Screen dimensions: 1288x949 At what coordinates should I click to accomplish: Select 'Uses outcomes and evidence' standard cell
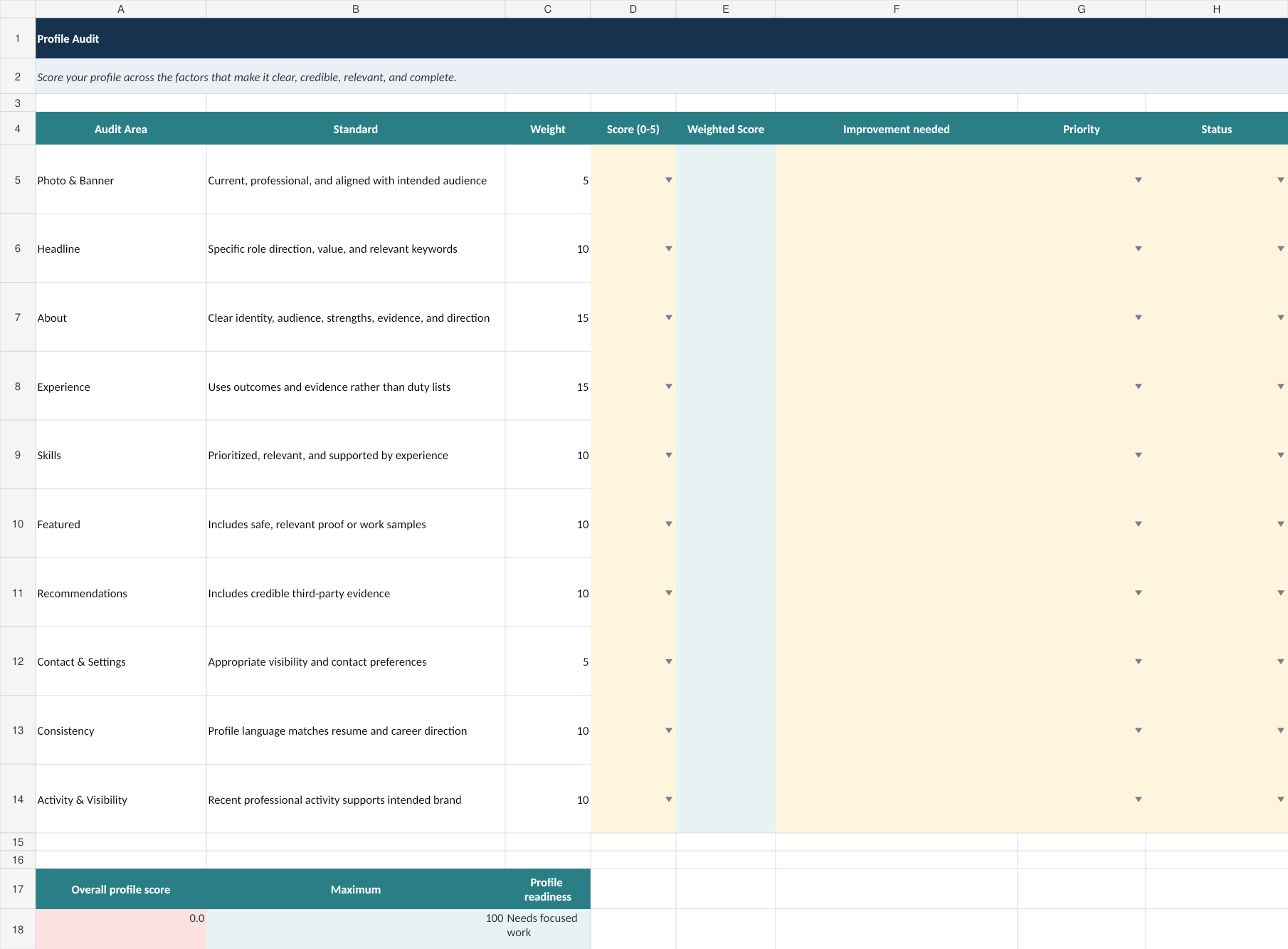356,387
